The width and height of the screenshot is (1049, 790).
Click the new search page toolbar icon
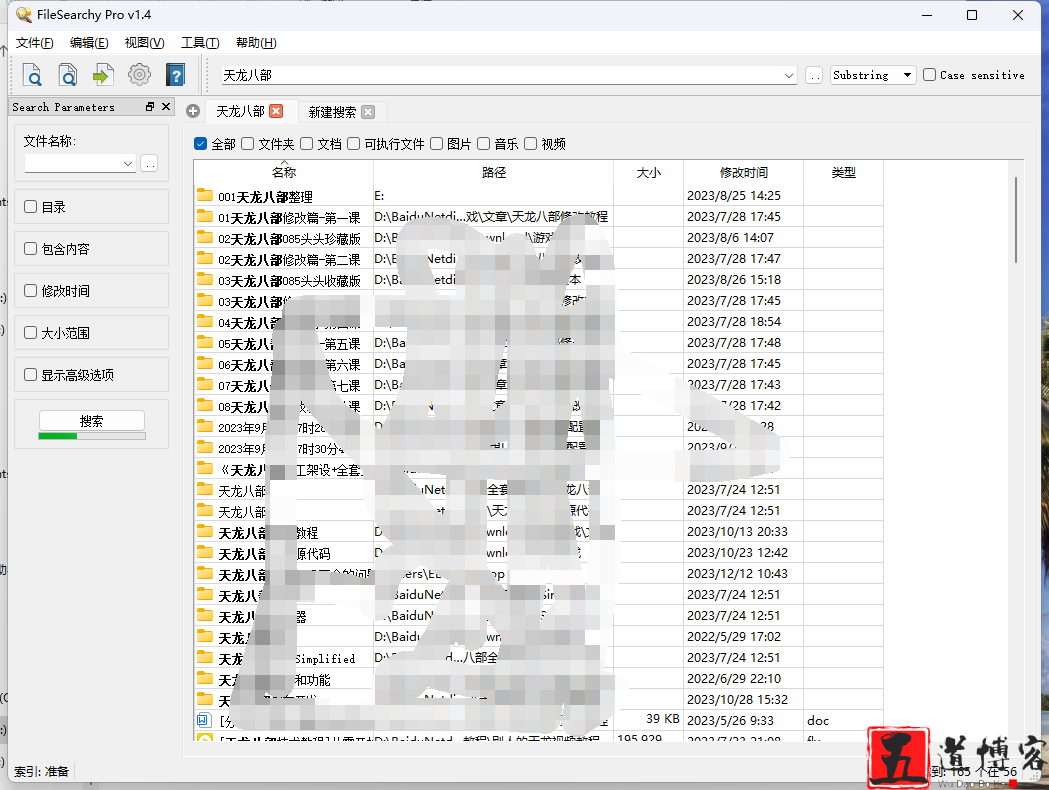pos(32,75)
